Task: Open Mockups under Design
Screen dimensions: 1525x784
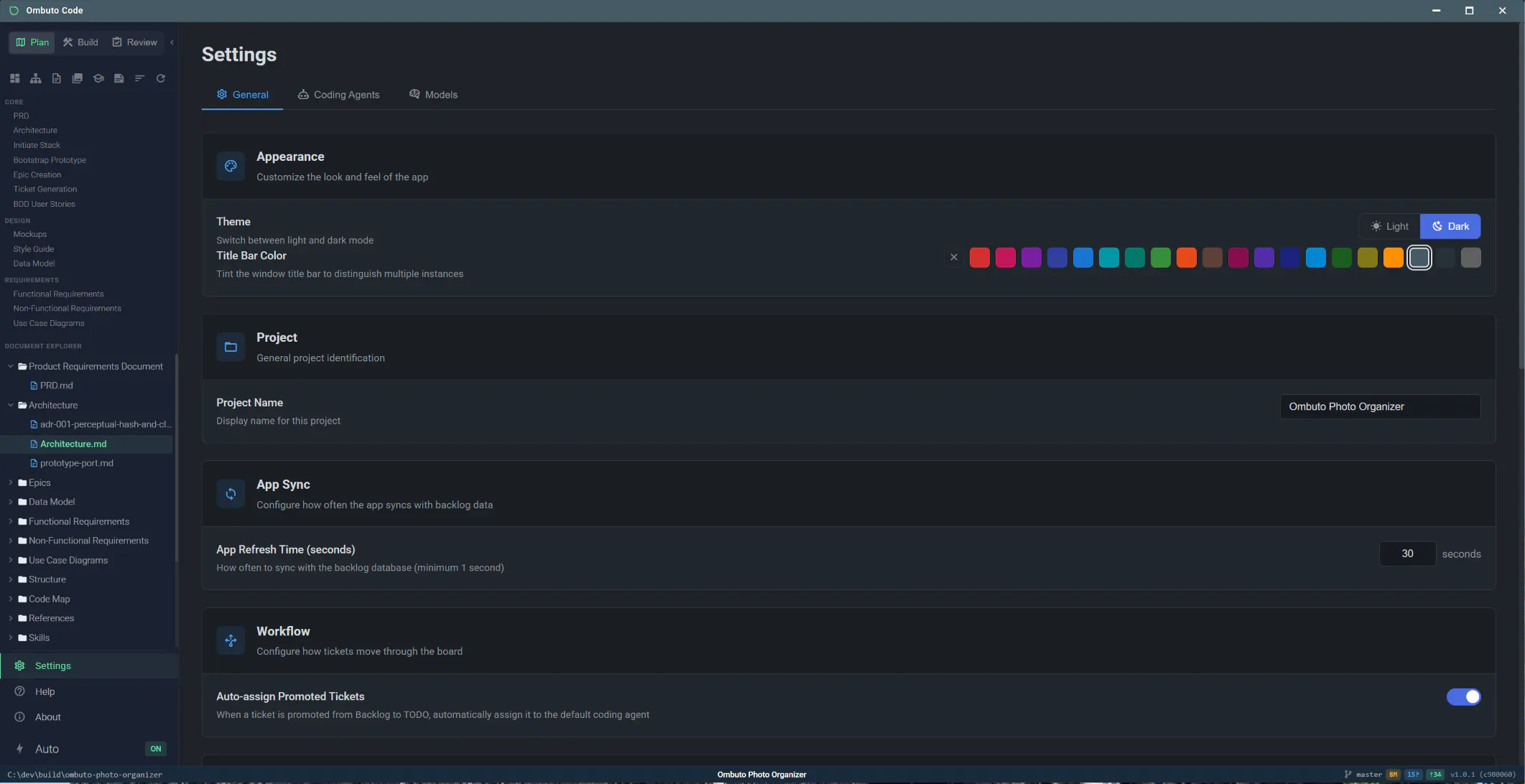Action: (29, 234)
